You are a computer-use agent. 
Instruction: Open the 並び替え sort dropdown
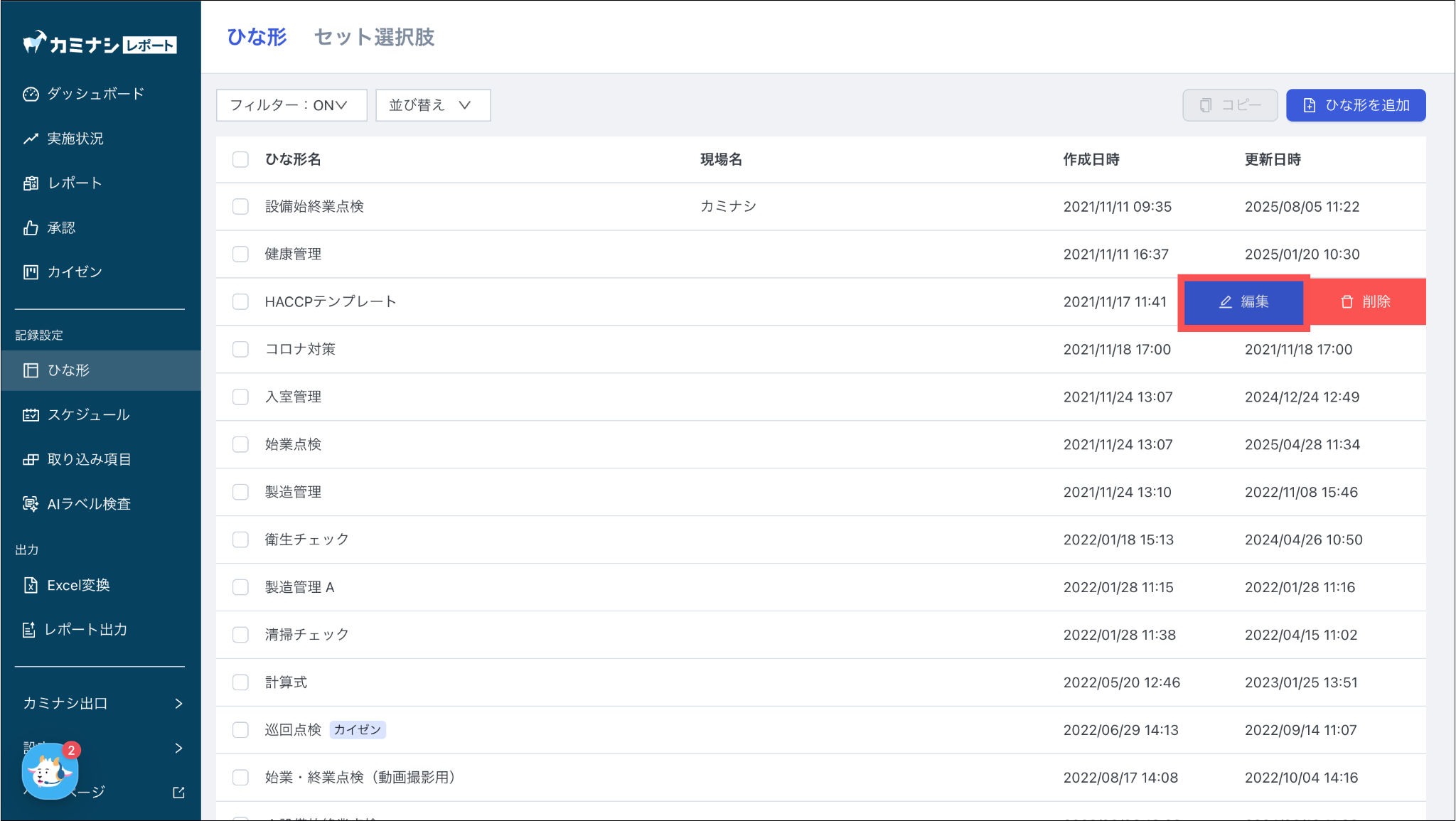[432, 105]
